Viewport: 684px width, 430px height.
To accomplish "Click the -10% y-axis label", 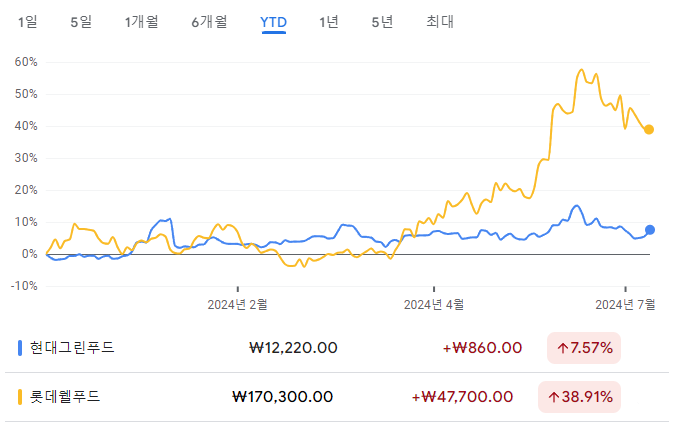I will [24, 286].
